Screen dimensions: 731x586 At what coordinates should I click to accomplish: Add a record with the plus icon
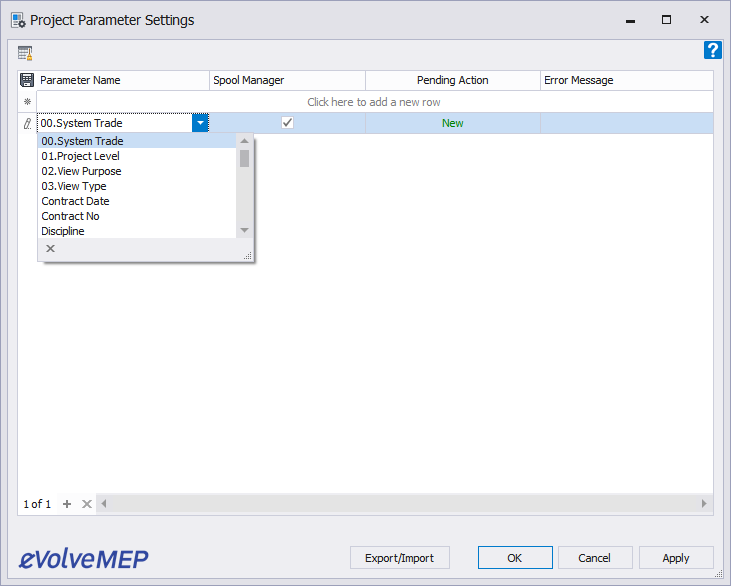(x=67, y=504)
